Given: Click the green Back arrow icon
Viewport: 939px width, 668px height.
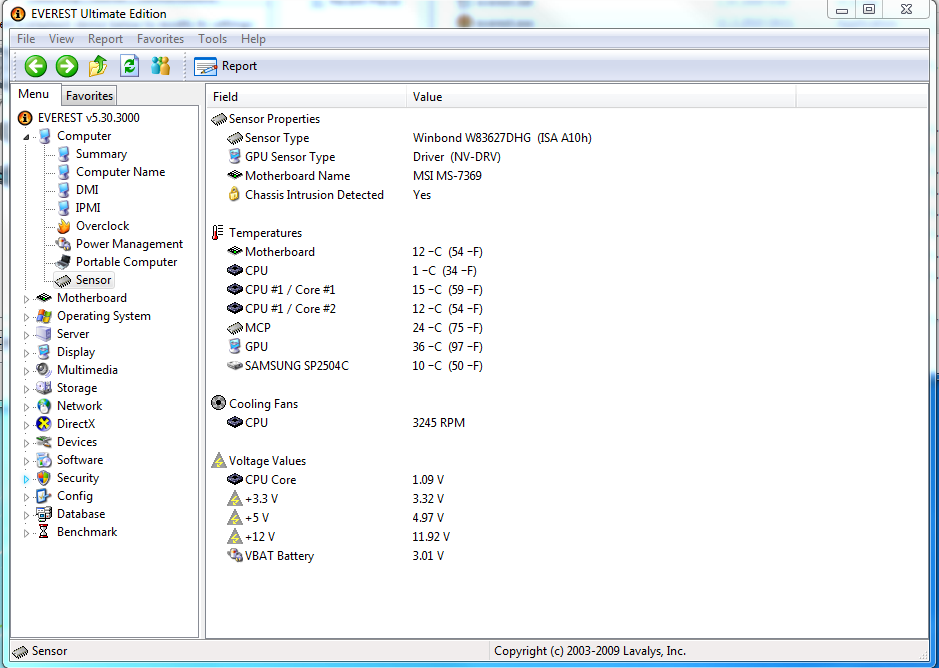Looking at the screenshot, I should [x=36, y=66].
